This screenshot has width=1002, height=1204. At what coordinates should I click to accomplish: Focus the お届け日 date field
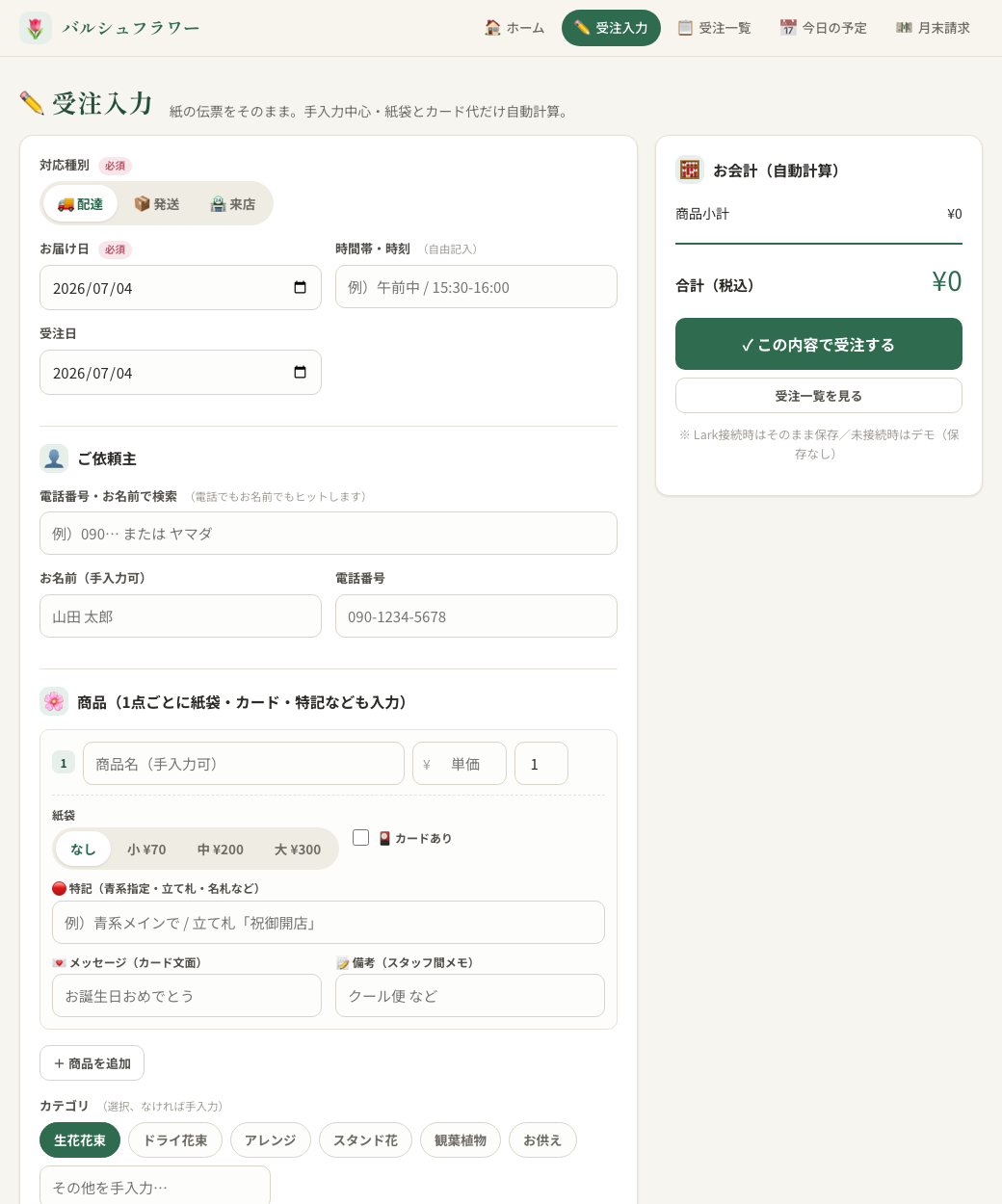pos(180,288)
